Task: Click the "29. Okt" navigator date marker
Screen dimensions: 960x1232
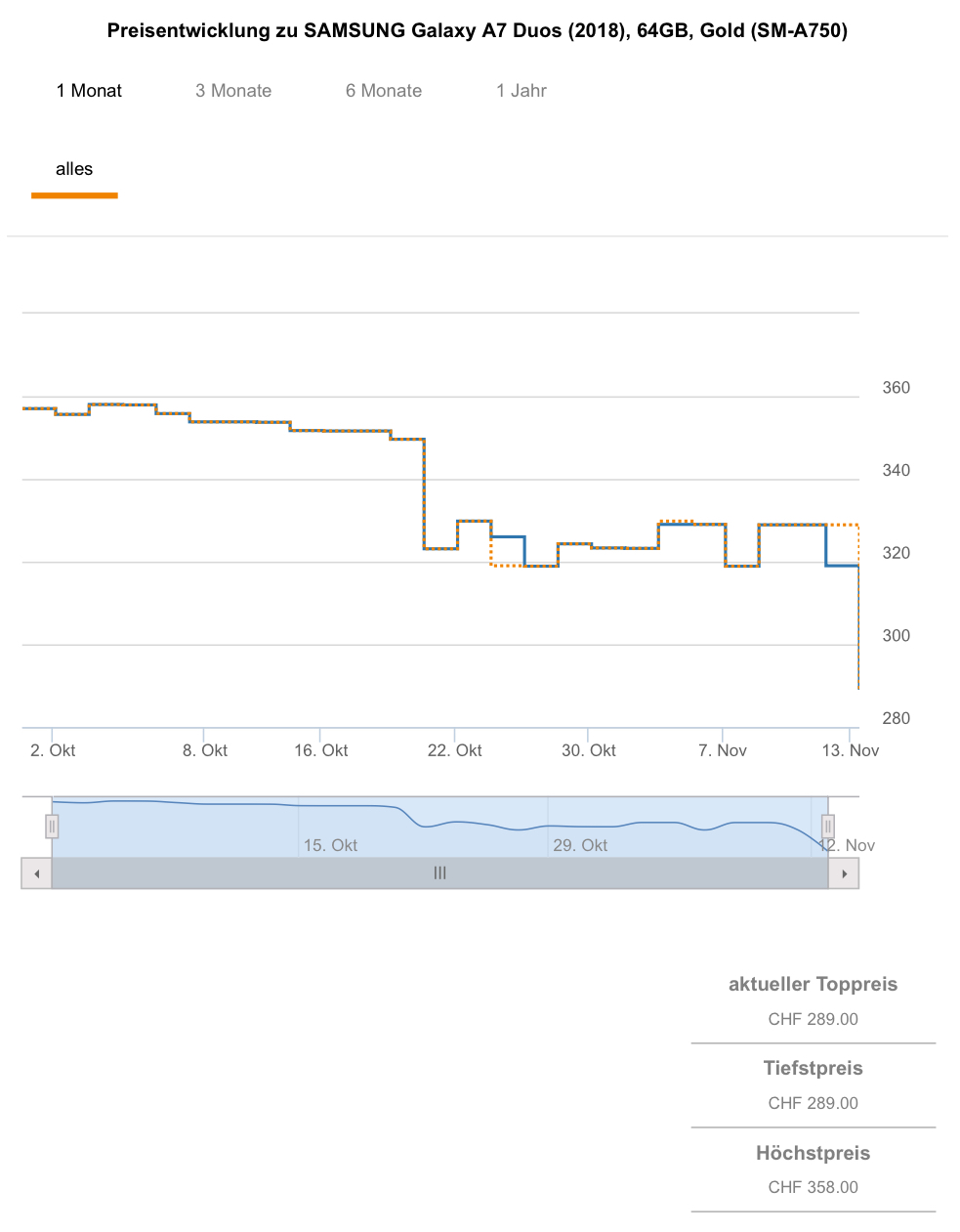Action: 580,845
